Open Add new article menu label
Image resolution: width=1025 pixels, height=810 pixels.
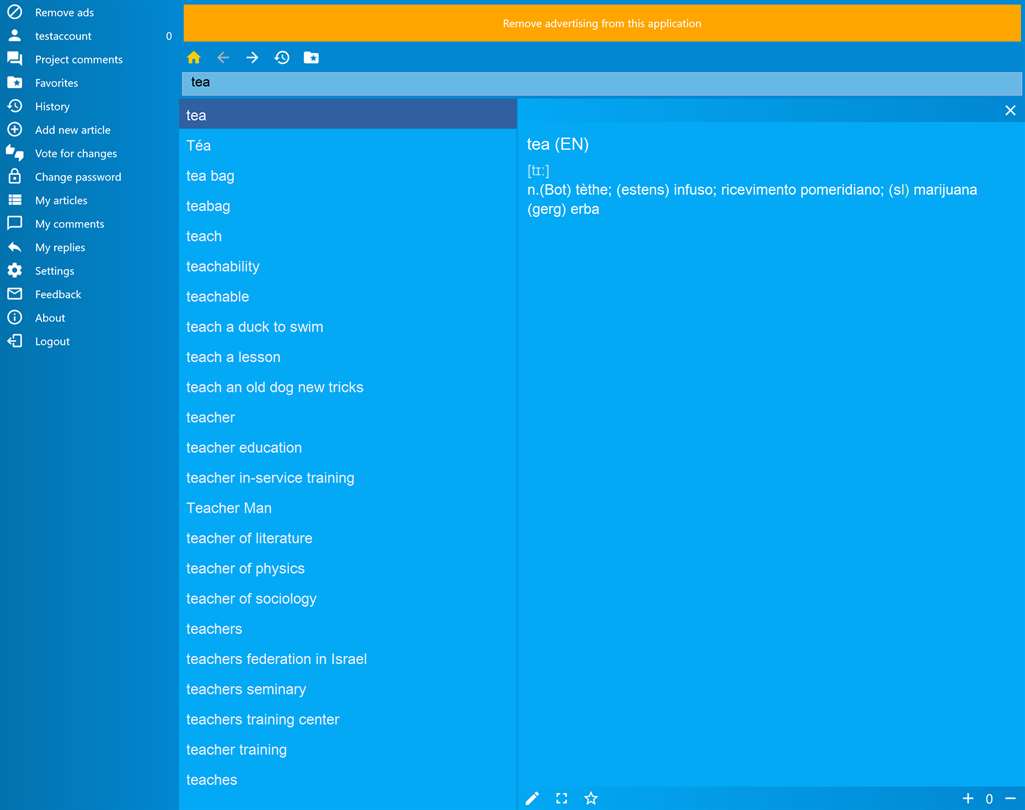[73, 129]
